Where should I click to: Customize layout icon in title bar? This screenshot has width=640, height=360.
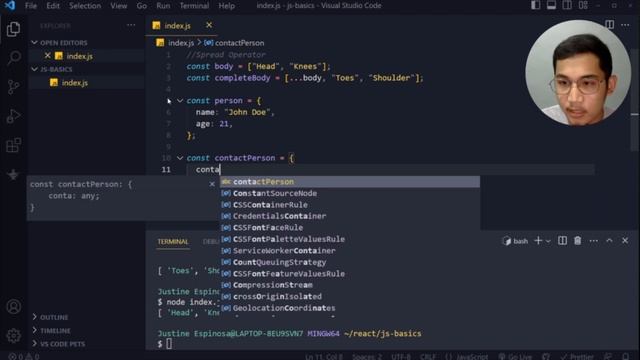(x=583, y=5)
